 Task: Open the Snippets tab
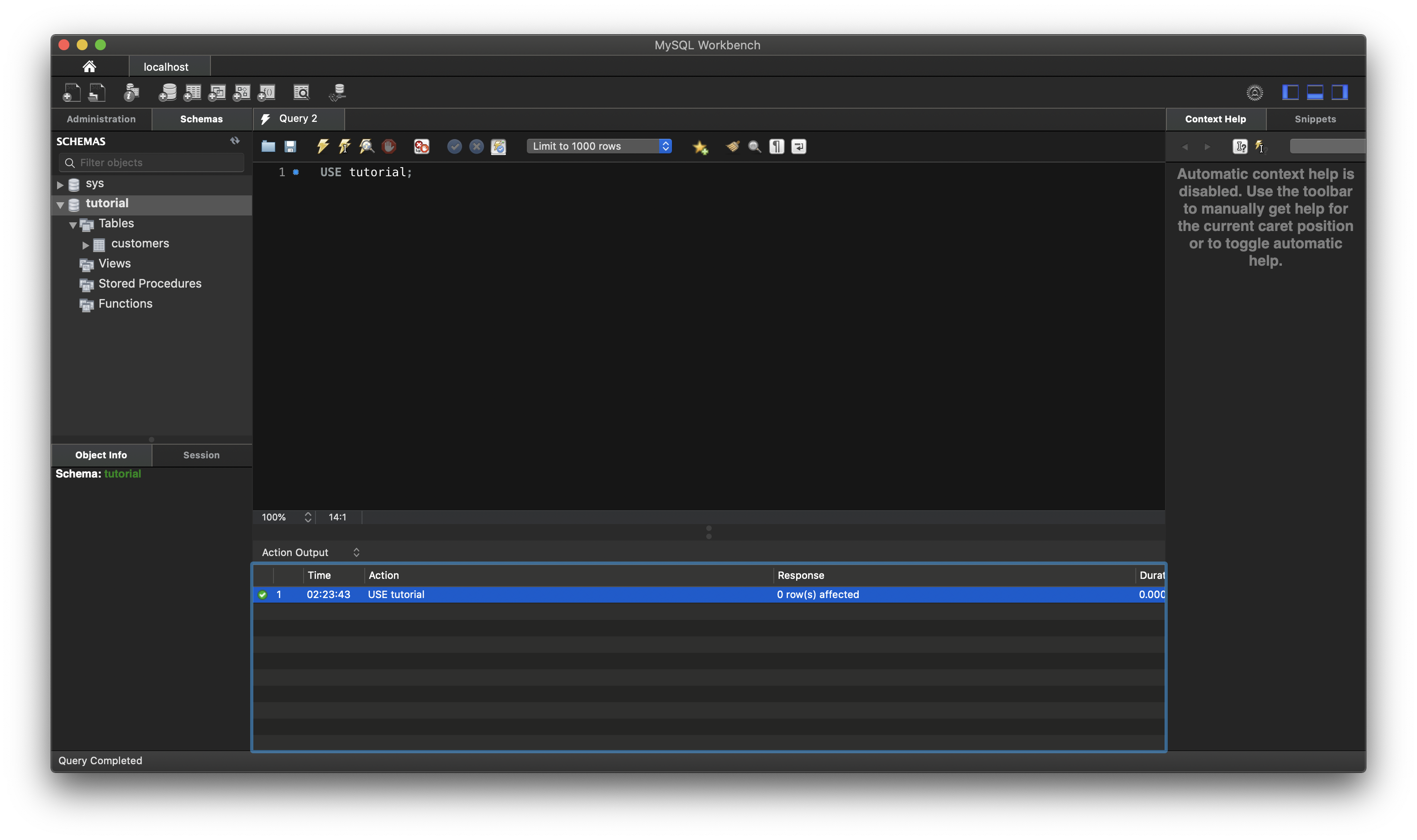1315,119
